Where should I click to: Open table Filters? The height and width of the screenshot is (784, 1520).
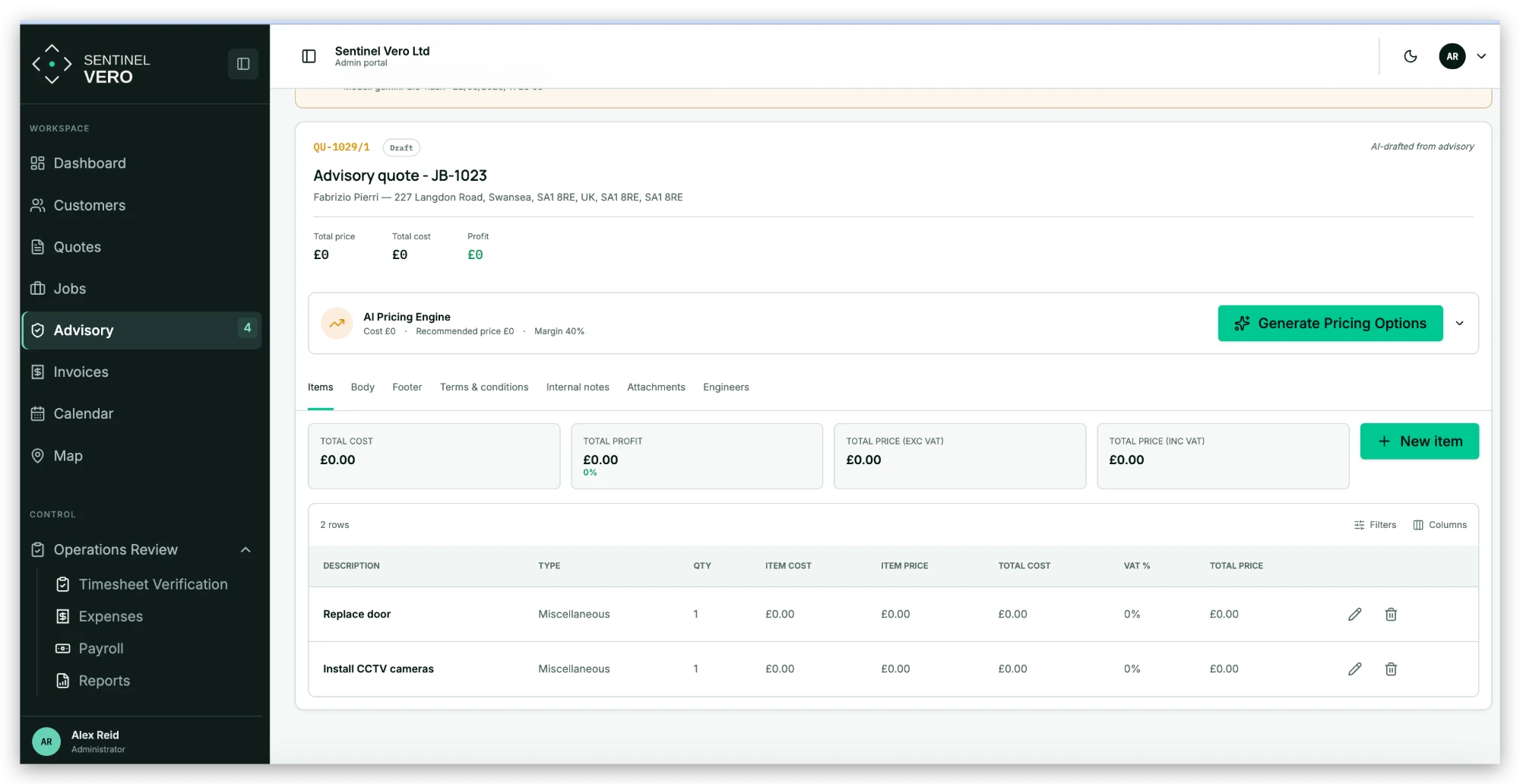click(x=1375, y=525)
